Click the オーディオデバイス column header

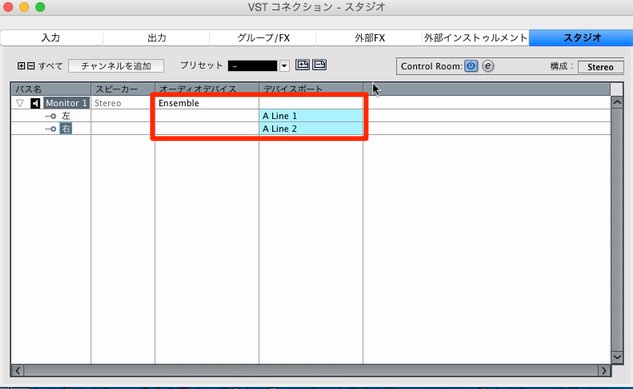pyautogui.click(x=207, y=89)
